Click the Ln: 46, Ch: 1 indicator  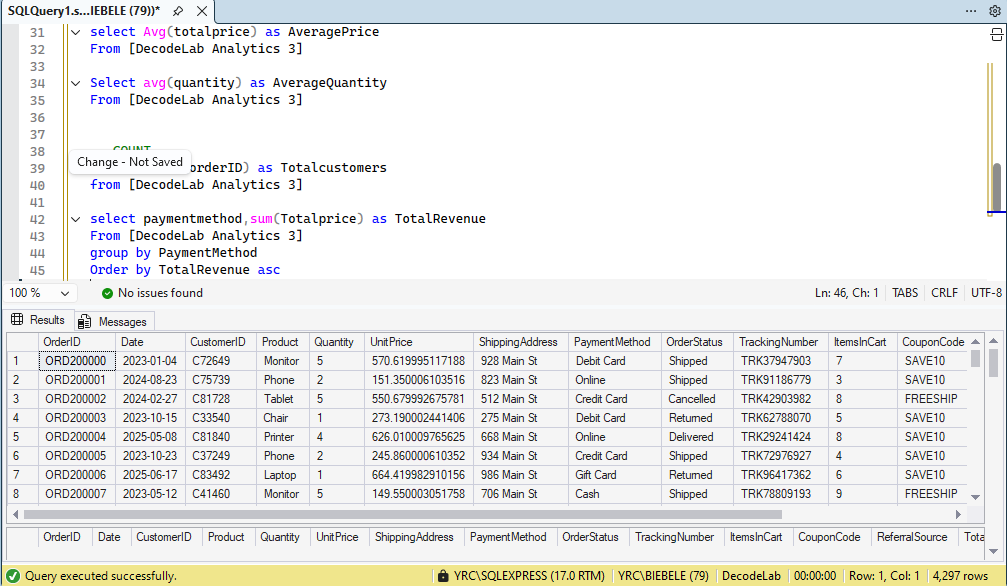[846, 293]
